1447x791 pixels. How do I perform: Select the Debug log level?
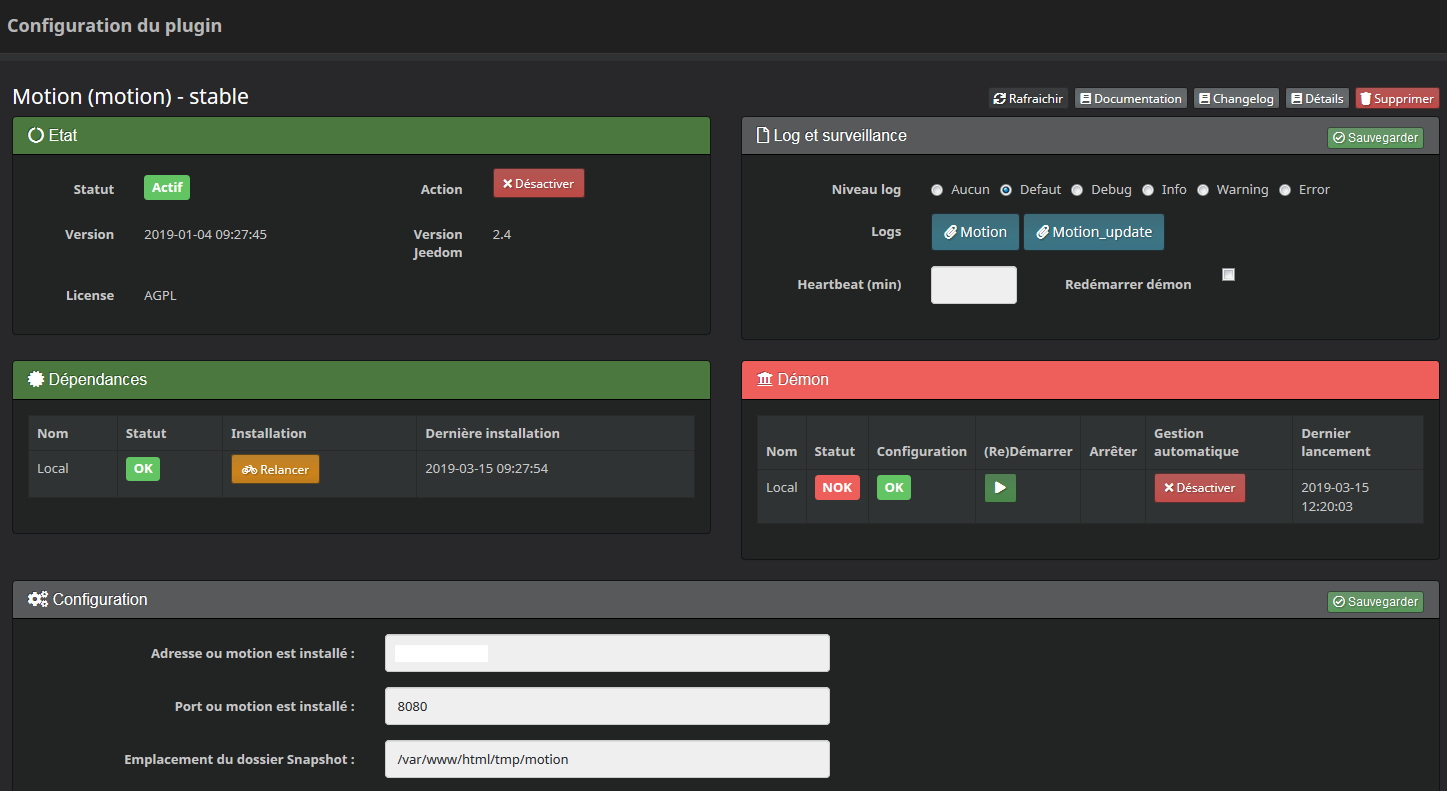click(1077, 190)
